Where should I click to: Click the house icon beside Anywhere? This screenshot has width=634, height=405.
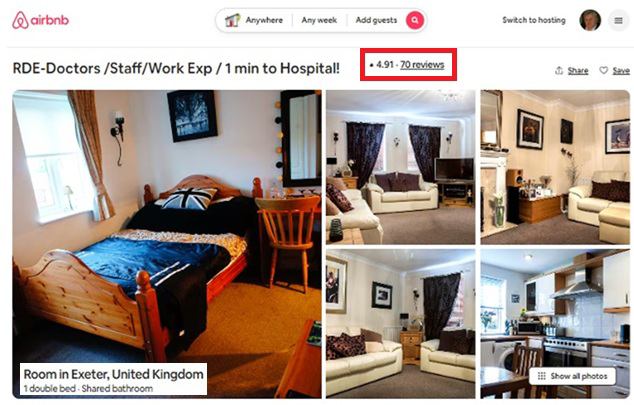tap(232, 20)
